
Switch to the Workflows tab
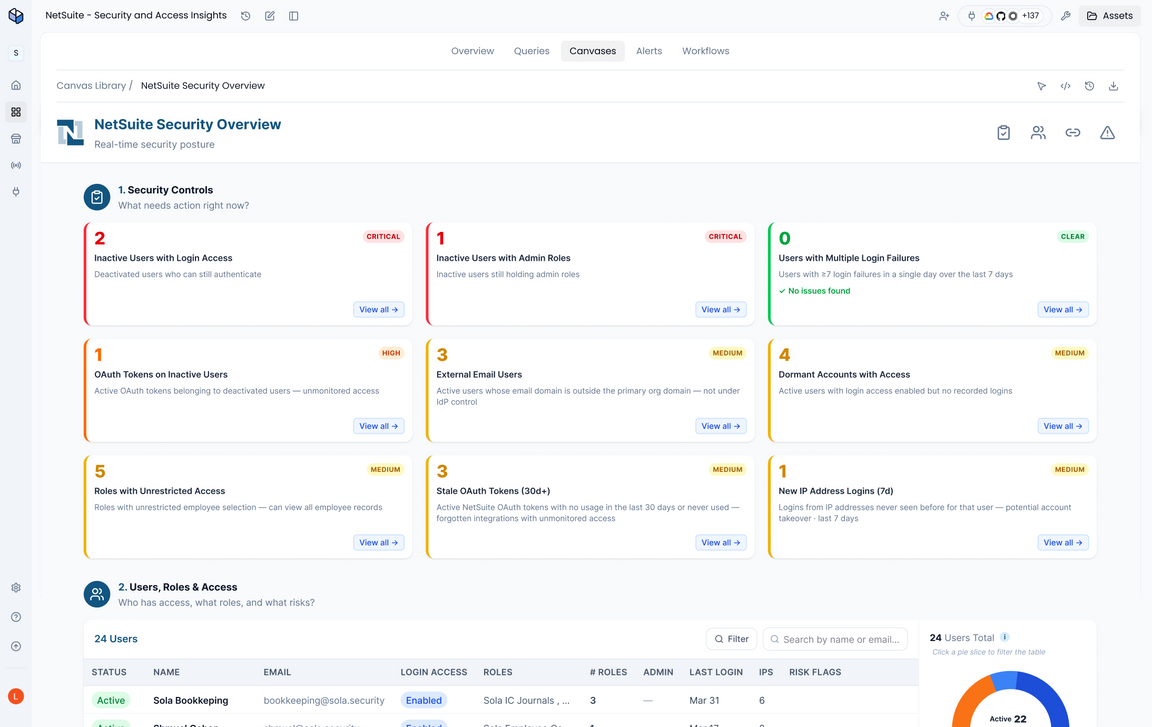coord(705,51)
